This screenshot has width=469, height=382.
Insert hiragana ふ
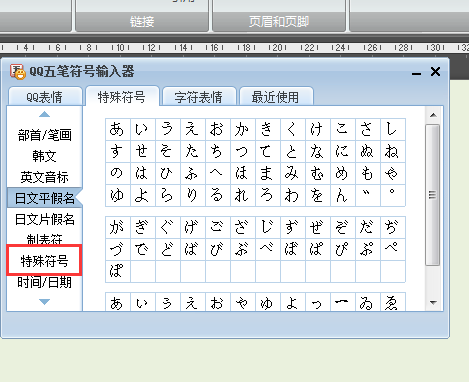[193, 173]
